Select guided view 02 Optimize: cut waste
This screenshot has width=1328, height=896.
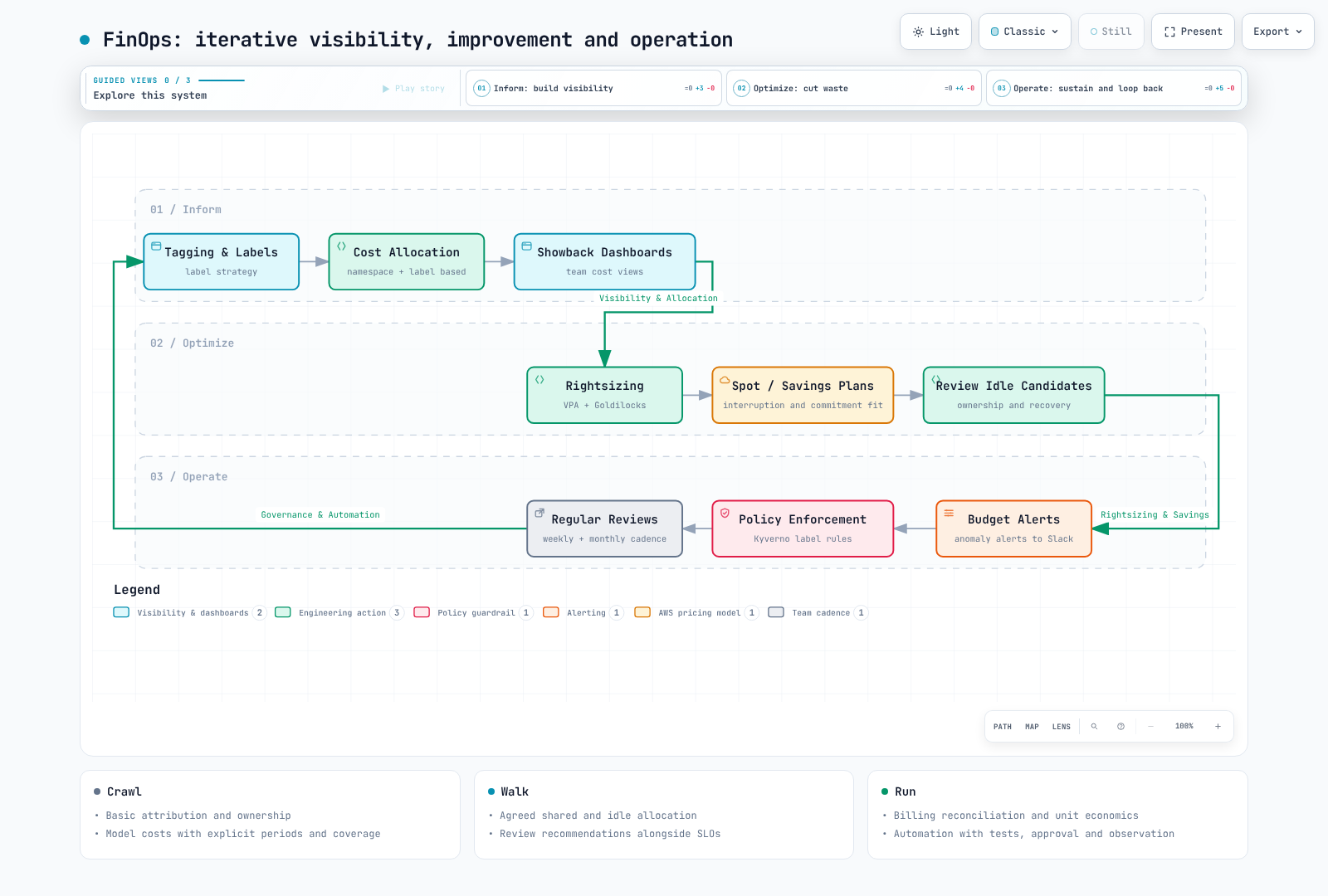pyautogui.click(x=854, y=88)
